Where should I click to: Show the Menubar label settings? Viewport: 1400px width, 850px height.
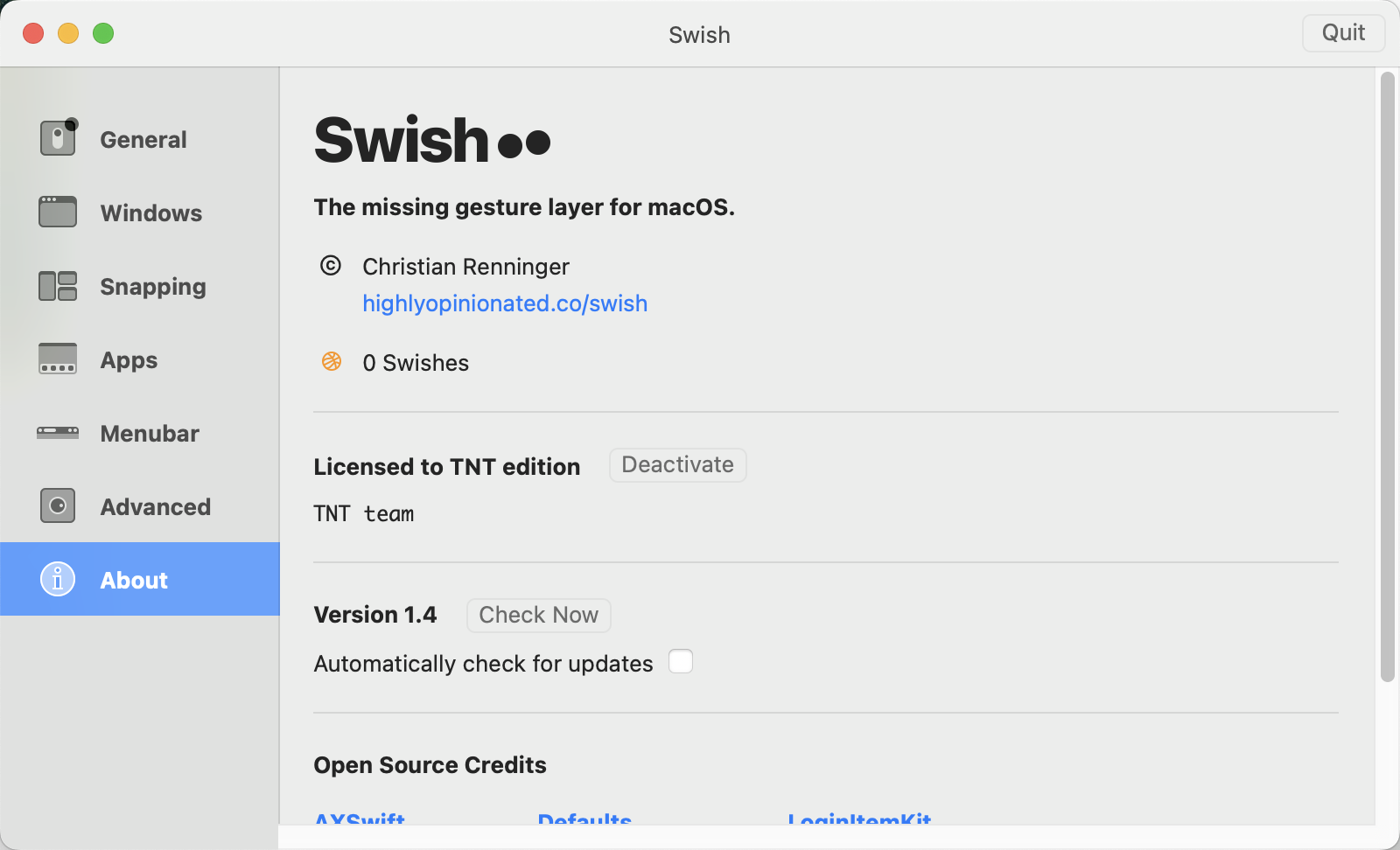click(x=150, y=434)
